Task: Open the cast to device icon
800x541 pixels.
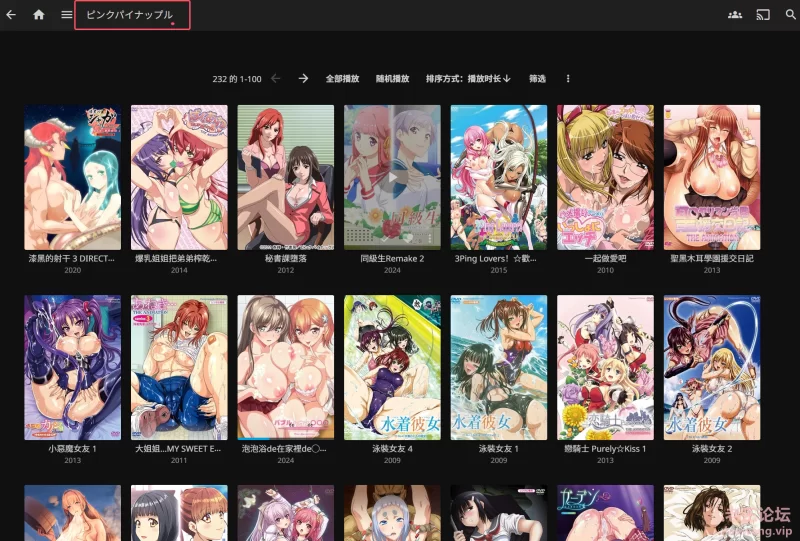Action: pyautogui.click(x=763, y=15)
